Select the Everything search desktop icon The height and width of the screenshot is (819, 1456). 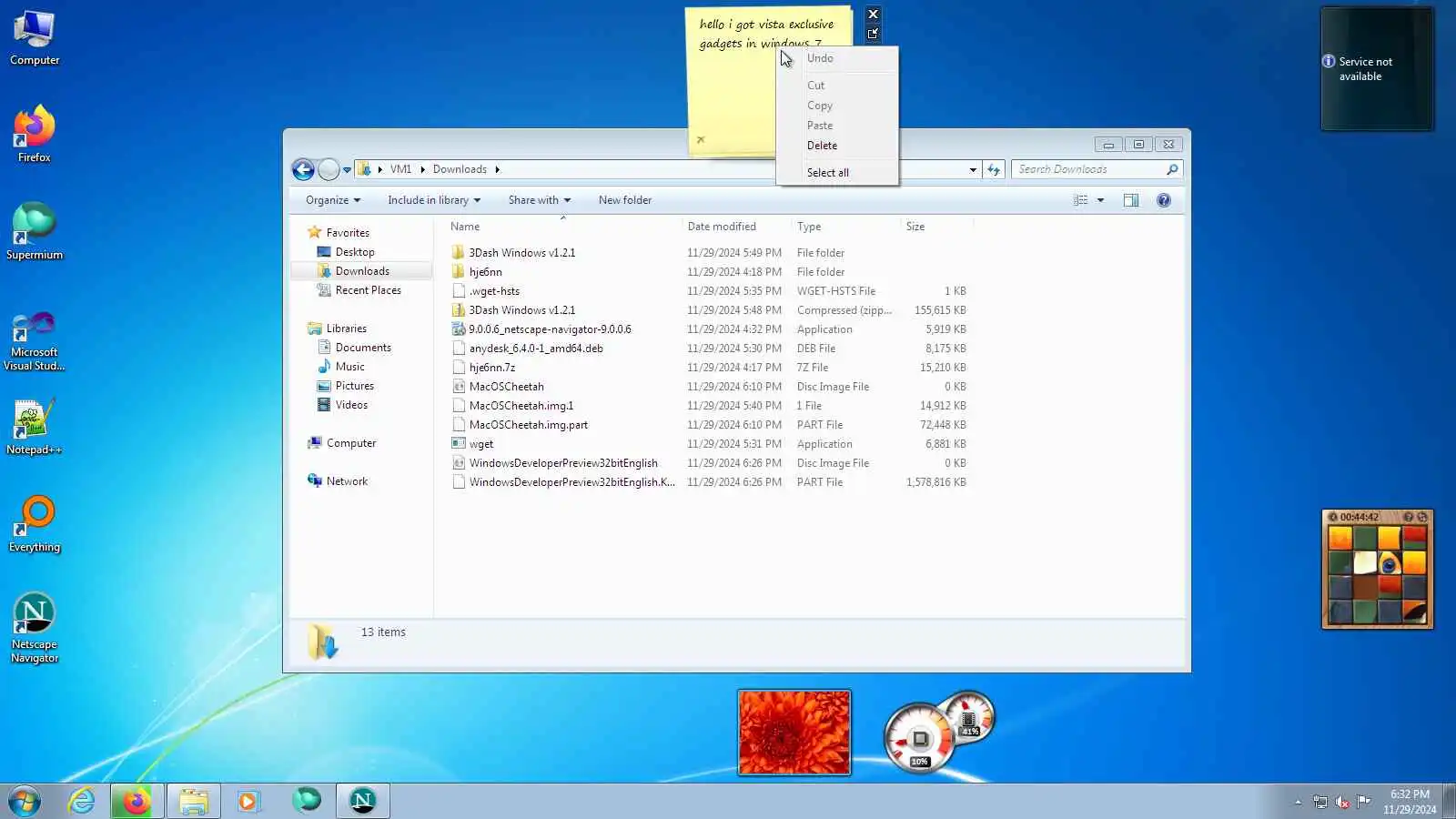[x=35, y=524]
